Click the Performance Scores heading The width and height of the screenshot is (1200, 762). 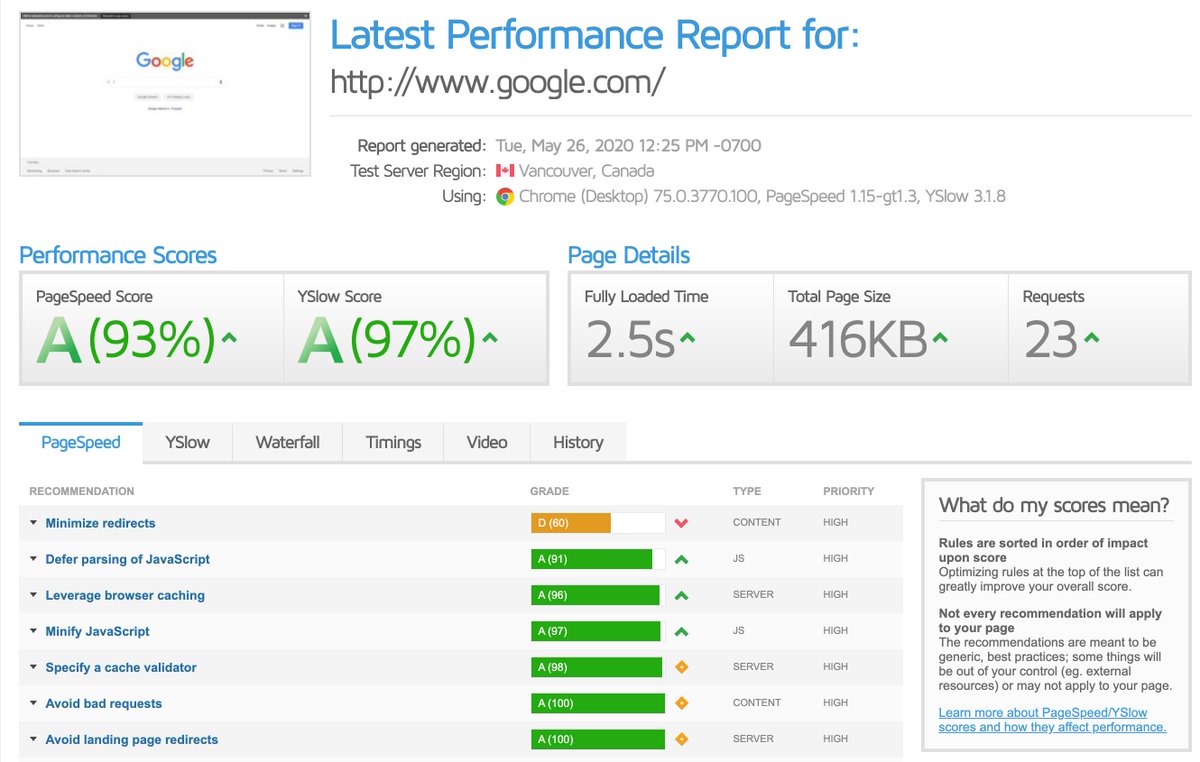pos(118,255)
